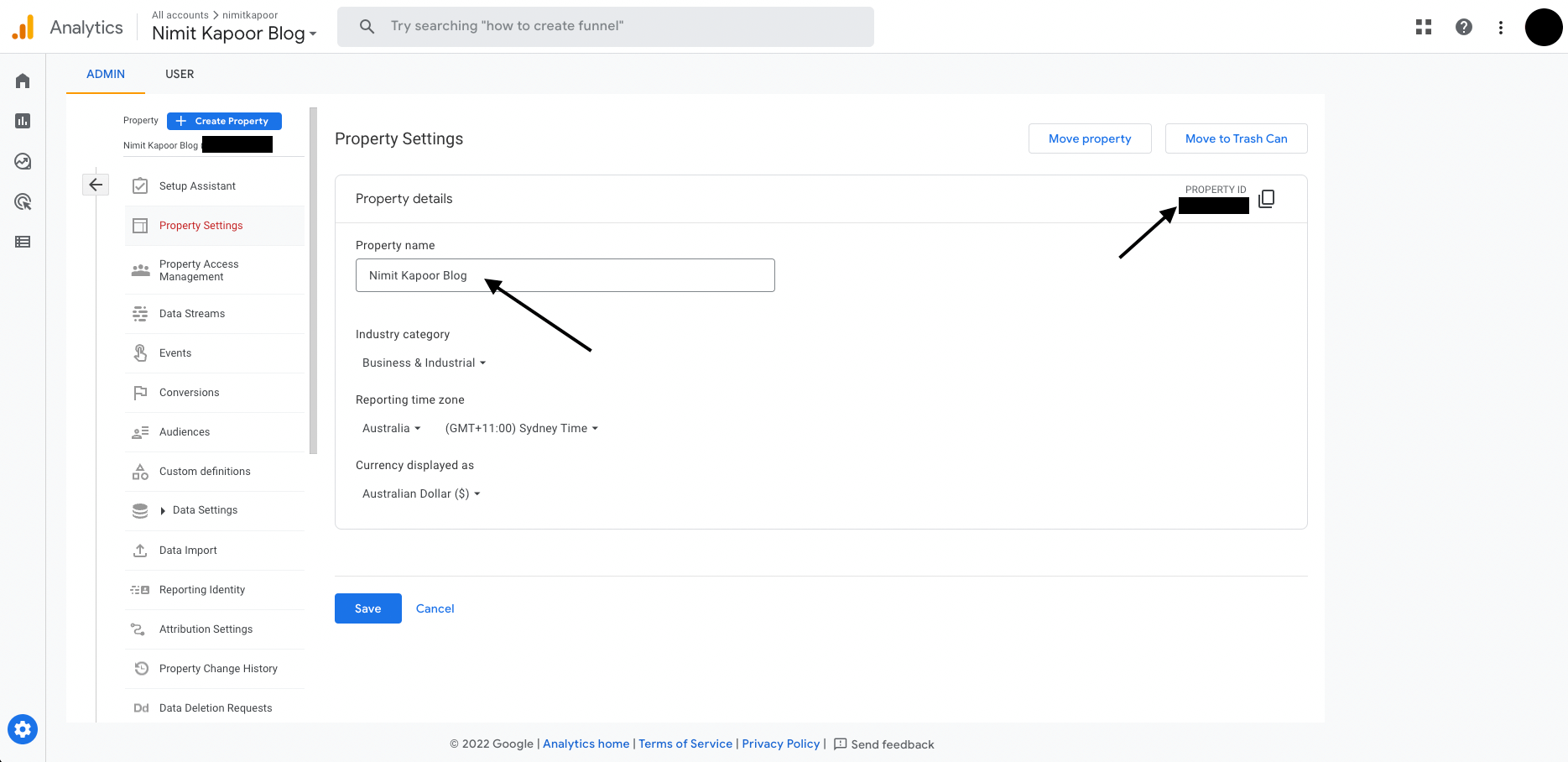
Task: Copy the property ID with copy icon
Action: [1267, 199]
